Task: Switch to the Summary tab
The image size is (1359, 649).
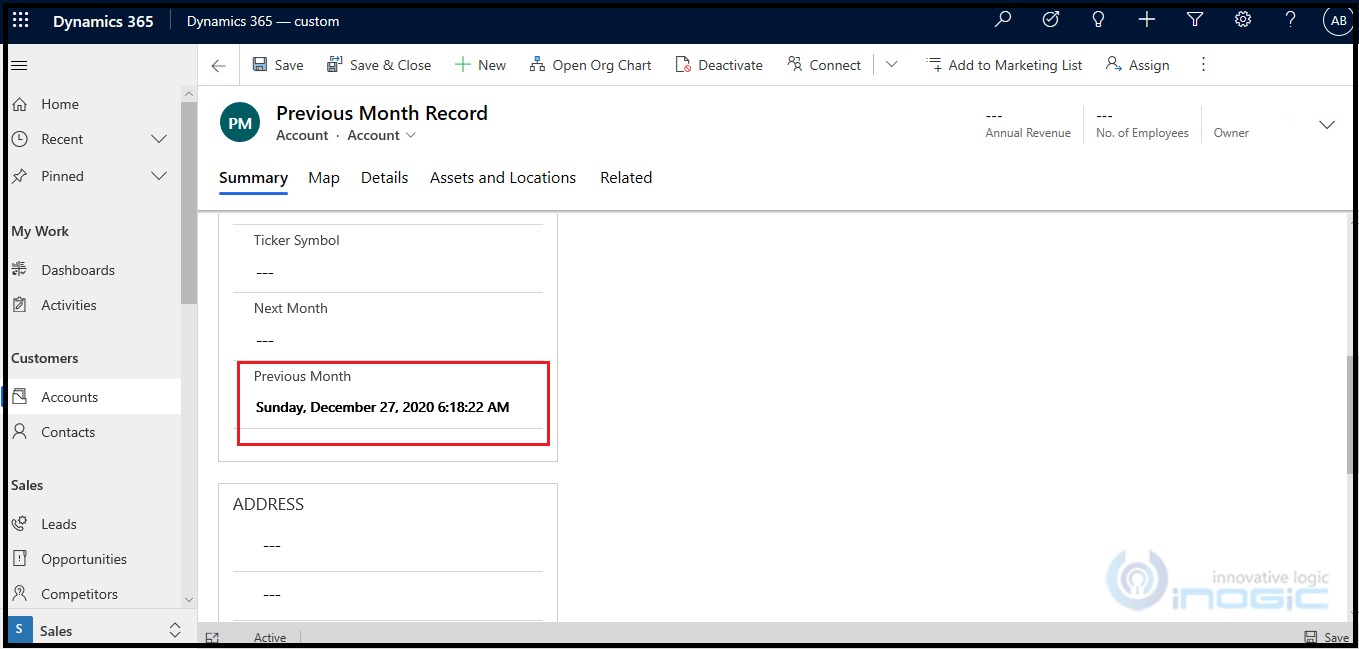Action: [x=253, y=178]
